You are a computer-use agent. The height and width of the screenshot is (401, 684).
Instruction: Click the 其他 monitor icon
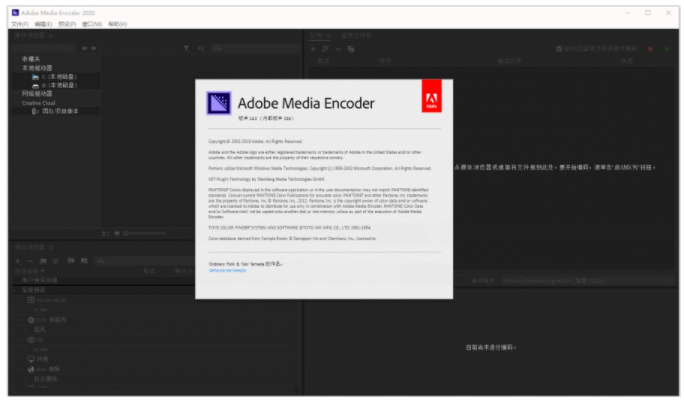coord(31,359)
